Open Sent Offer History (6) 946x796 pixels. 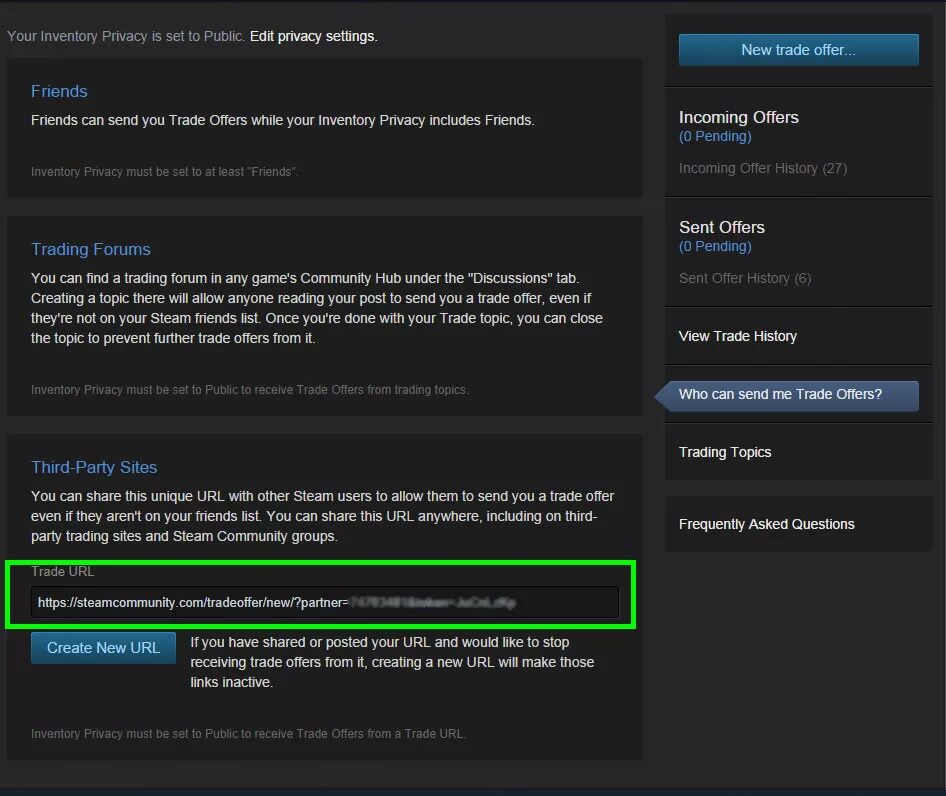pyautogui.click(x=744, y=278)
